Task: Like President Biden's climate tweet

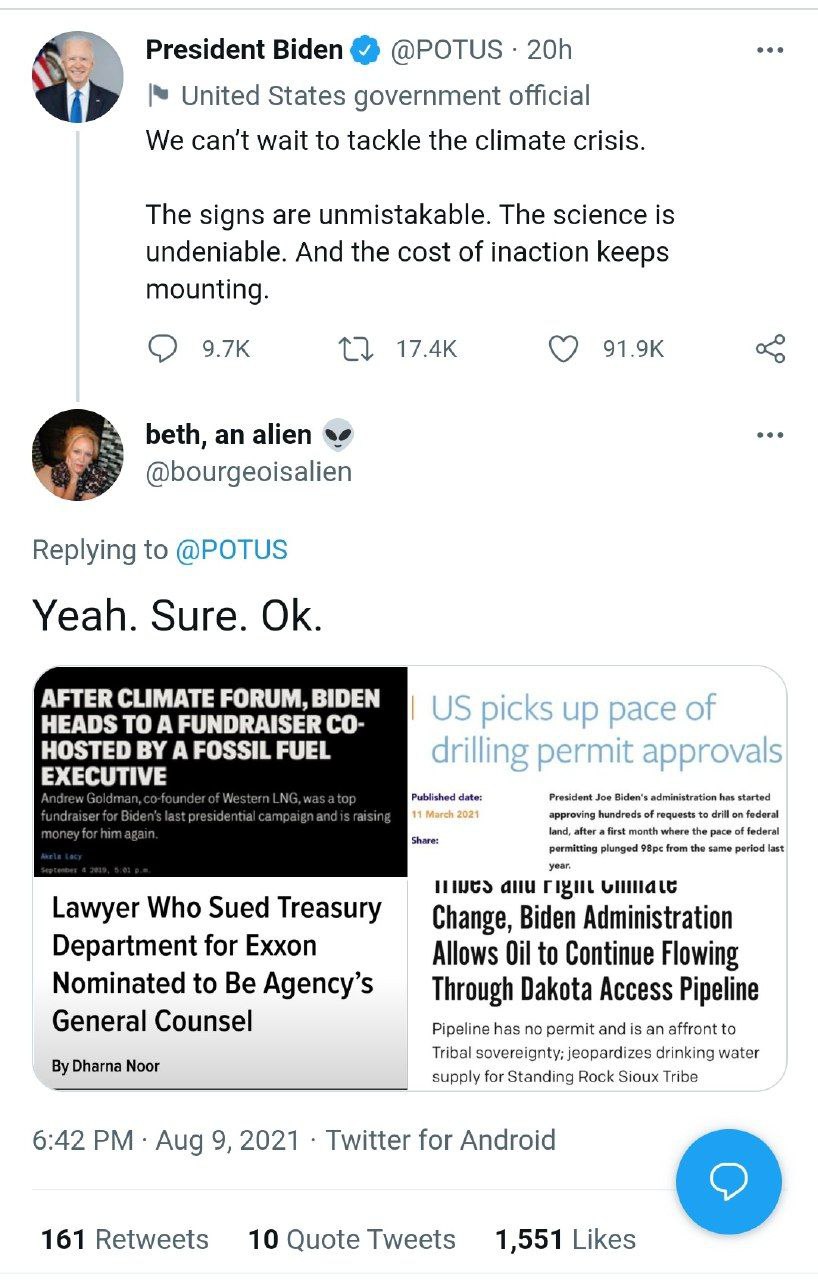Action: pyautogui.click(x=564, y=348)
